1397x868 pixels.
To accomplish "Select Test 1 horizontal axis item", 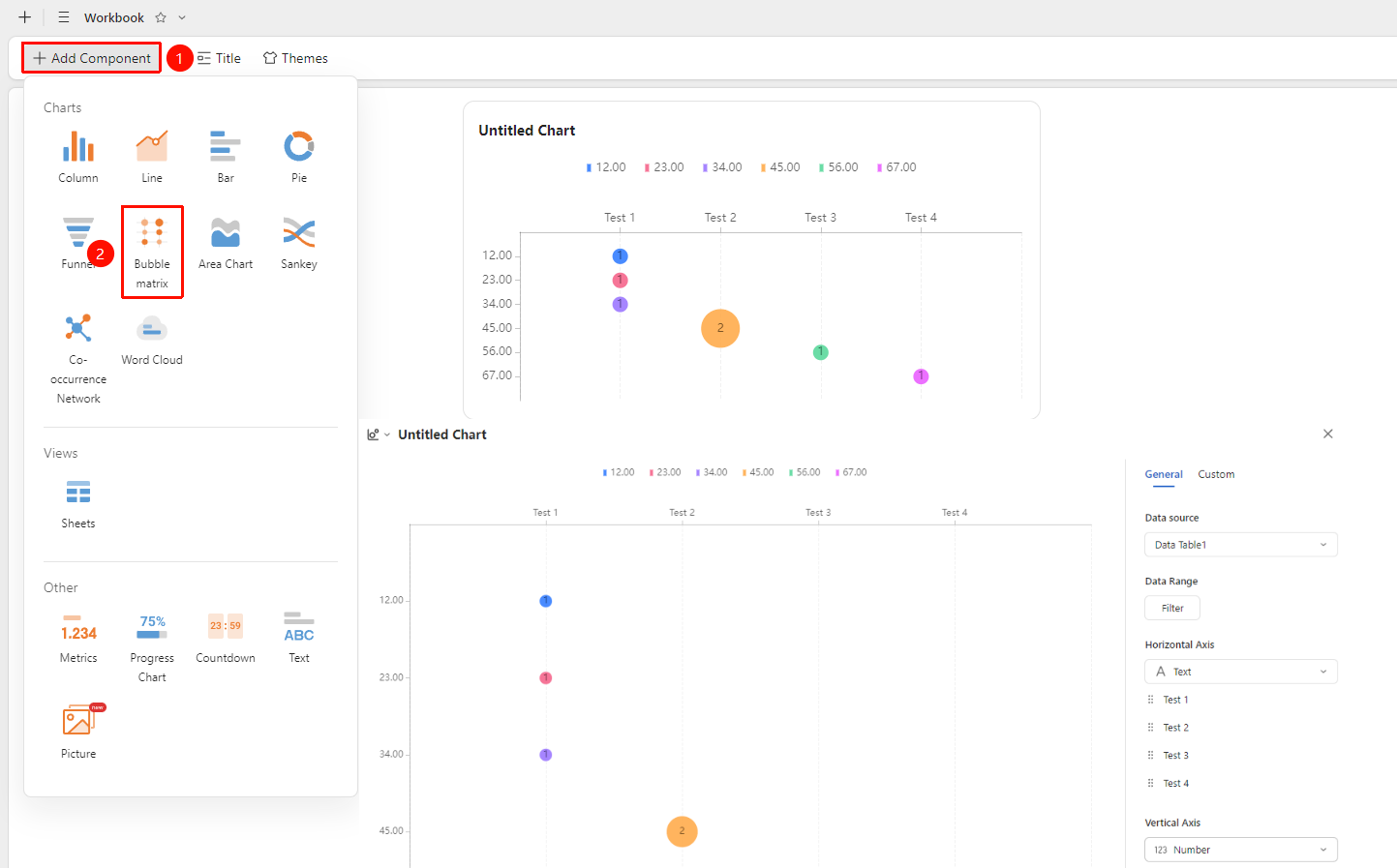I will coord(1176,700).
